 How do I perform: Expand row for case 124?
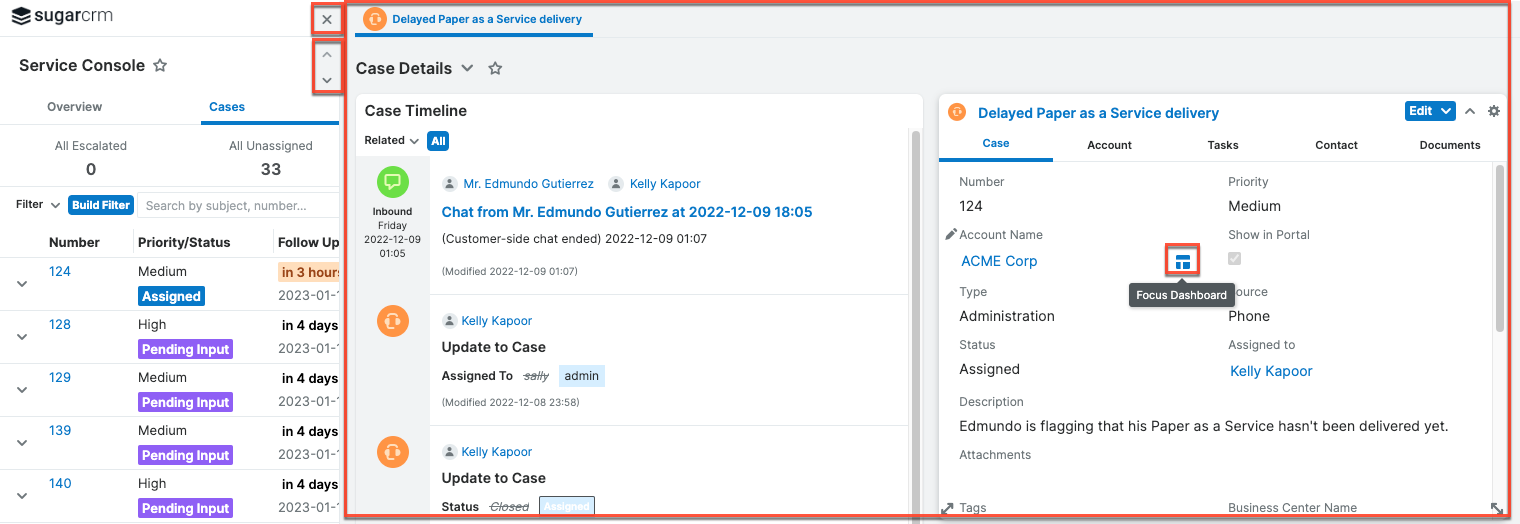click(22, 284)
